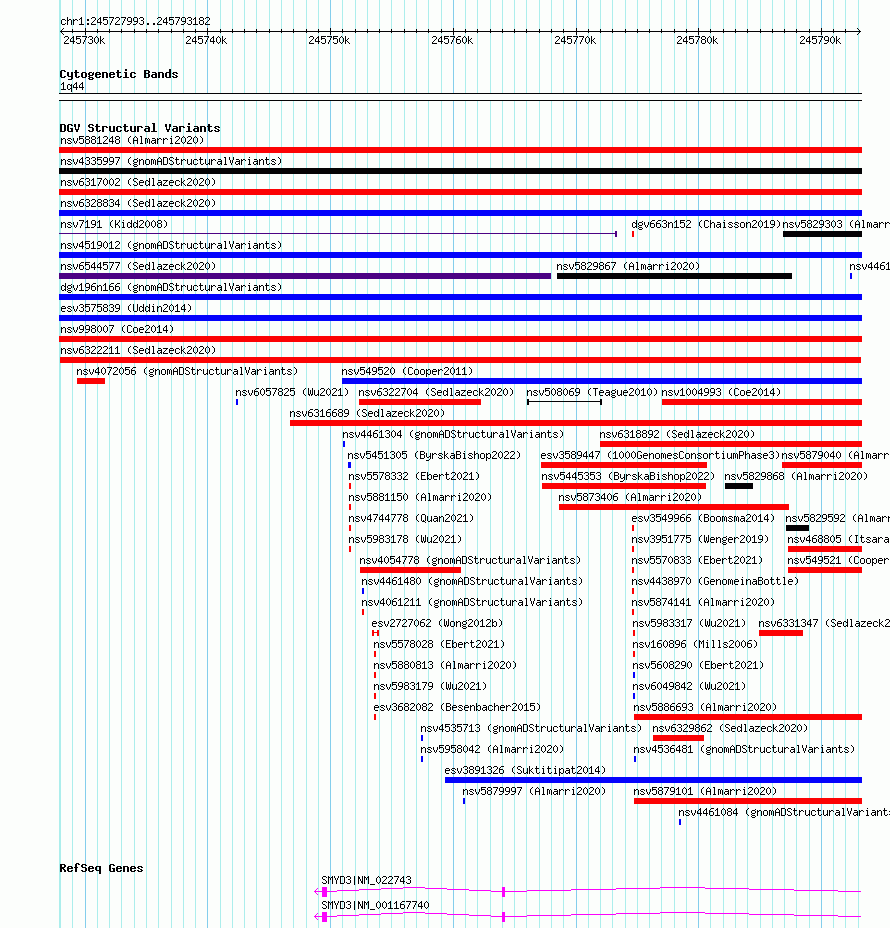The height and width of the screenshot is (928, 890).
Task: Open esv2727062 (Wong2012b) variant label
Action: [437, 623]
